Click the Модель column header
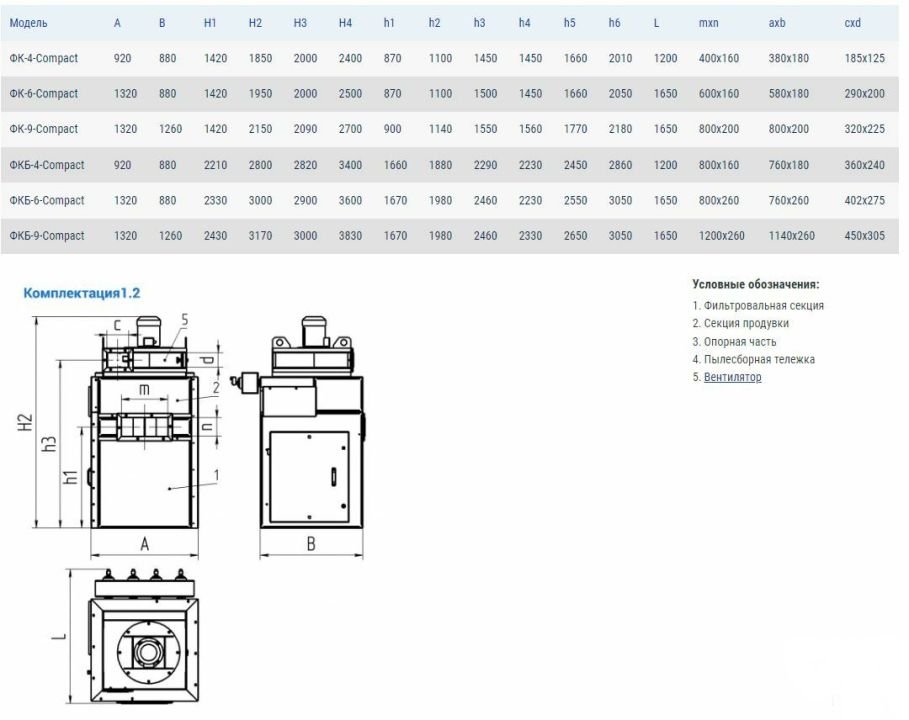 click(28, 23)
